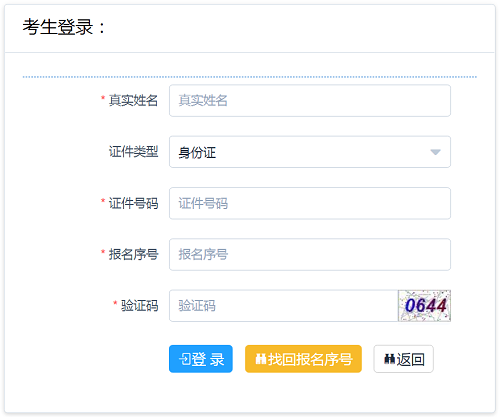Screen dimensions: 500x417
Task: Expand 证件类型 dropdown via arrow
Action: point(435,152)
